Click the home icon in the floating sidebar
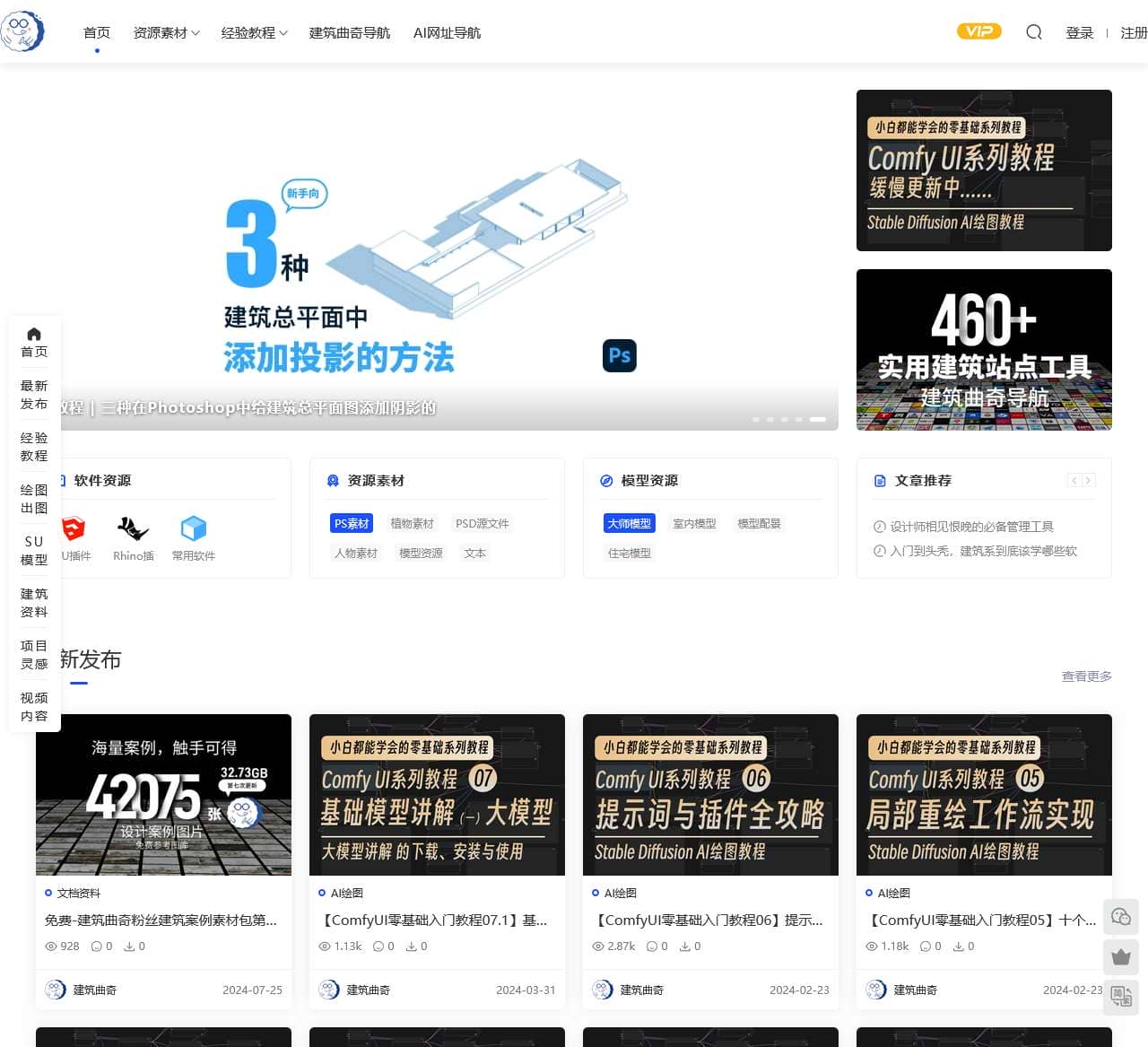 (x=34, y=334)
